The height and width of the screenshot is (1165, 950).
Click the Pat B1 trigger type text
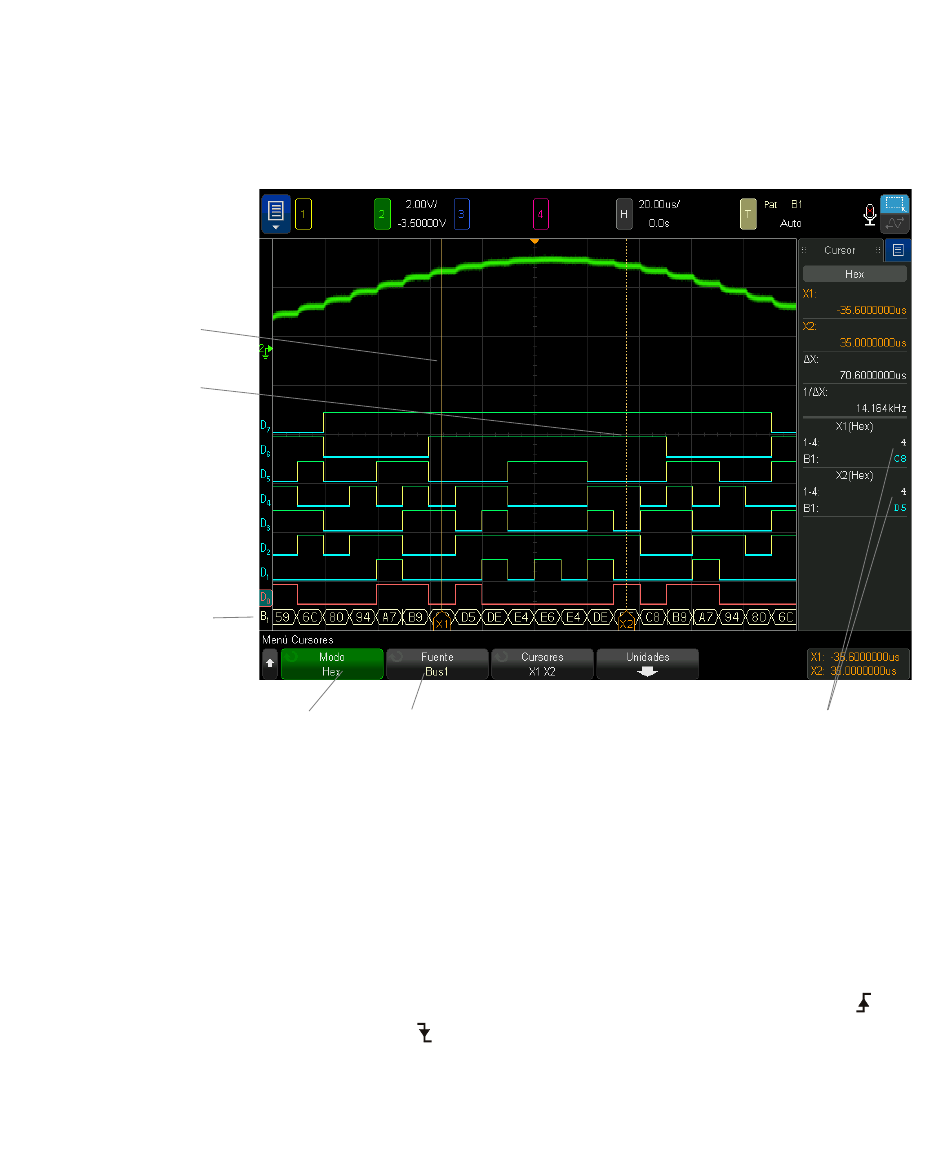point(783,204)
